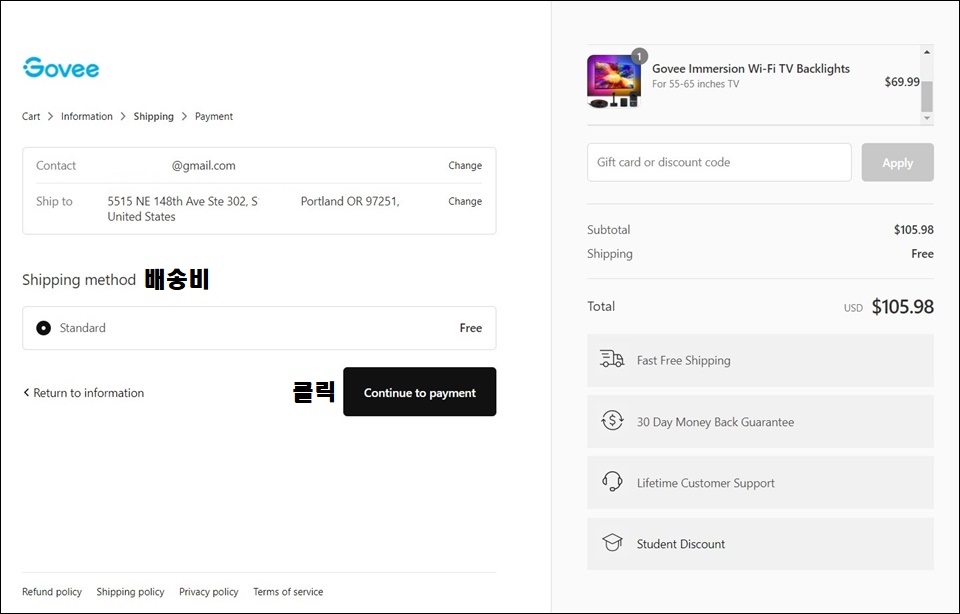Open the Shipping policy link

[130, 592]
